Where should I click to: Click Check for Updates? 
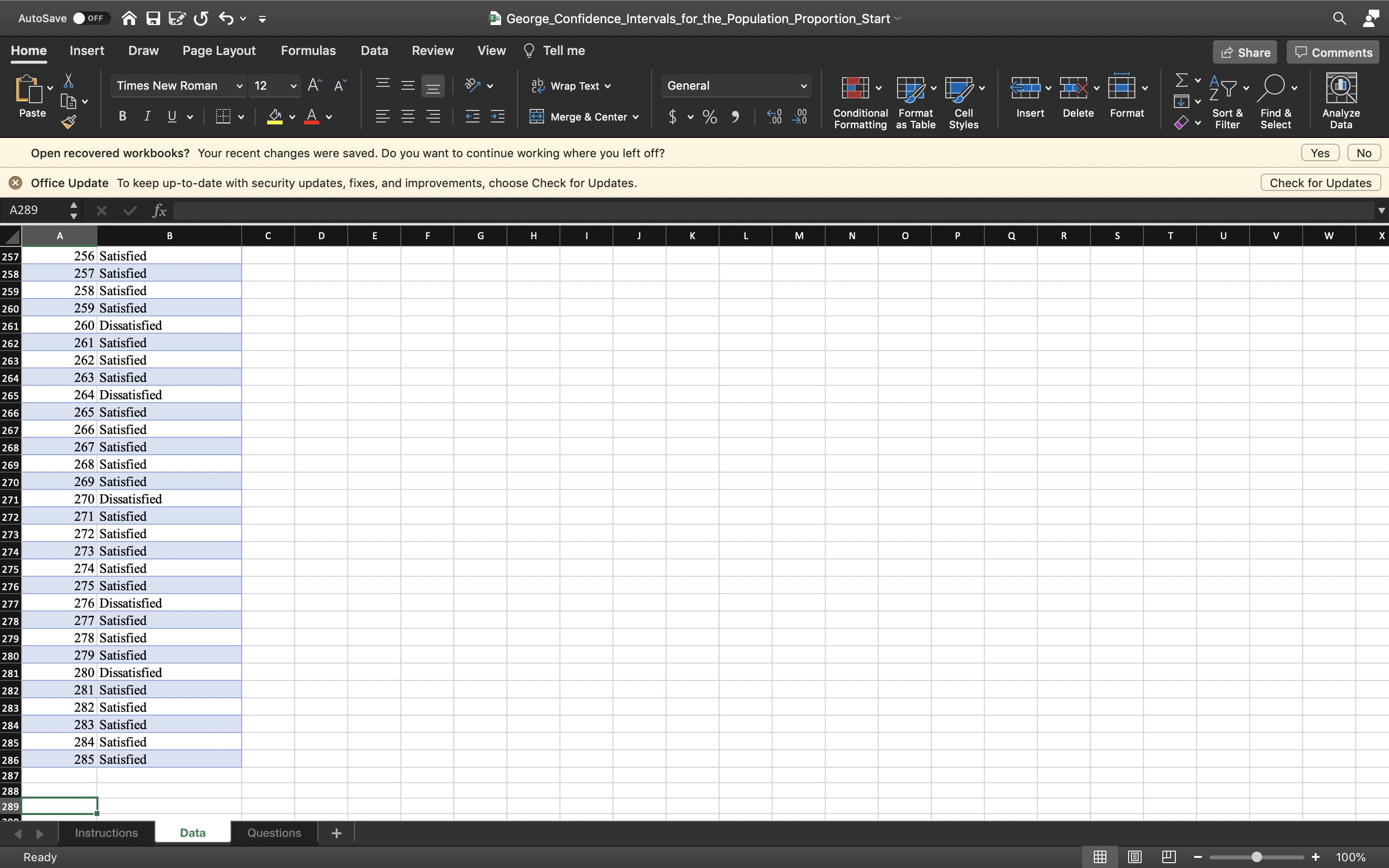tap(1320, 182)
